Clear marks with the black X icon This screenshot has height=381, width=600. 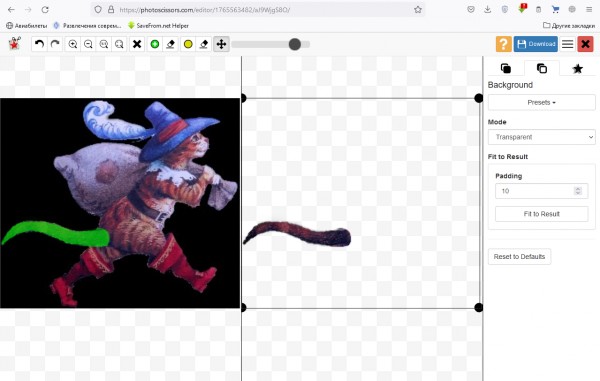pos(137,44)
